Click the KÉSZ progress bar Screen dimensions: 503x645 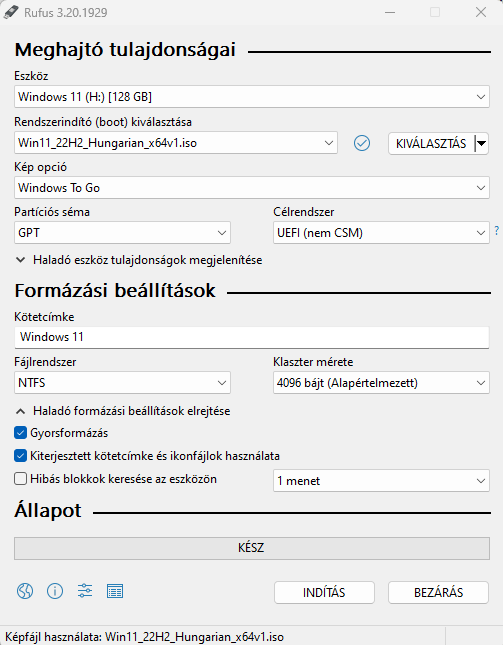point(252,548)
